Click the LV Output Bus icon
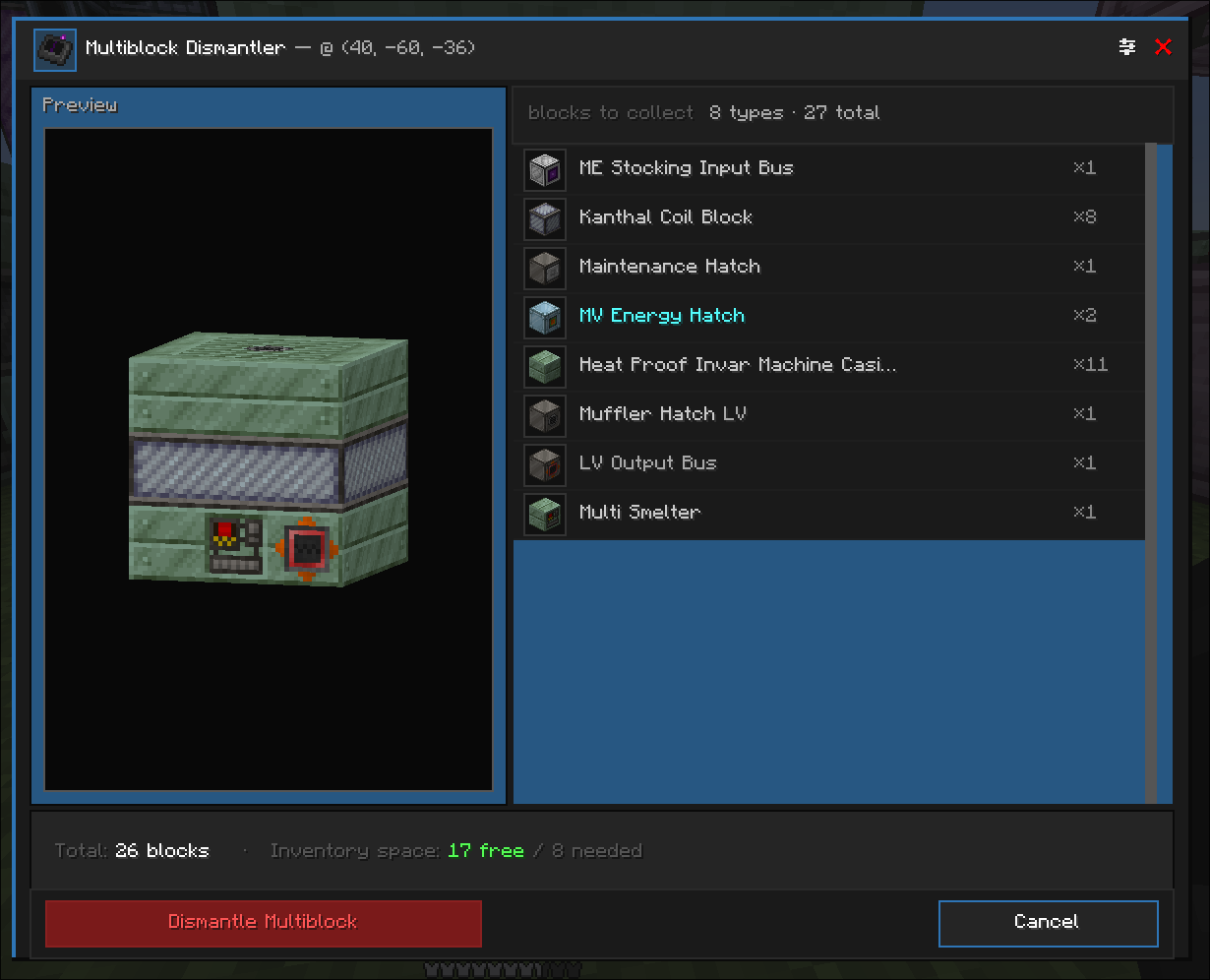Viewport: 1210px width, 980px height. [545, 464]
